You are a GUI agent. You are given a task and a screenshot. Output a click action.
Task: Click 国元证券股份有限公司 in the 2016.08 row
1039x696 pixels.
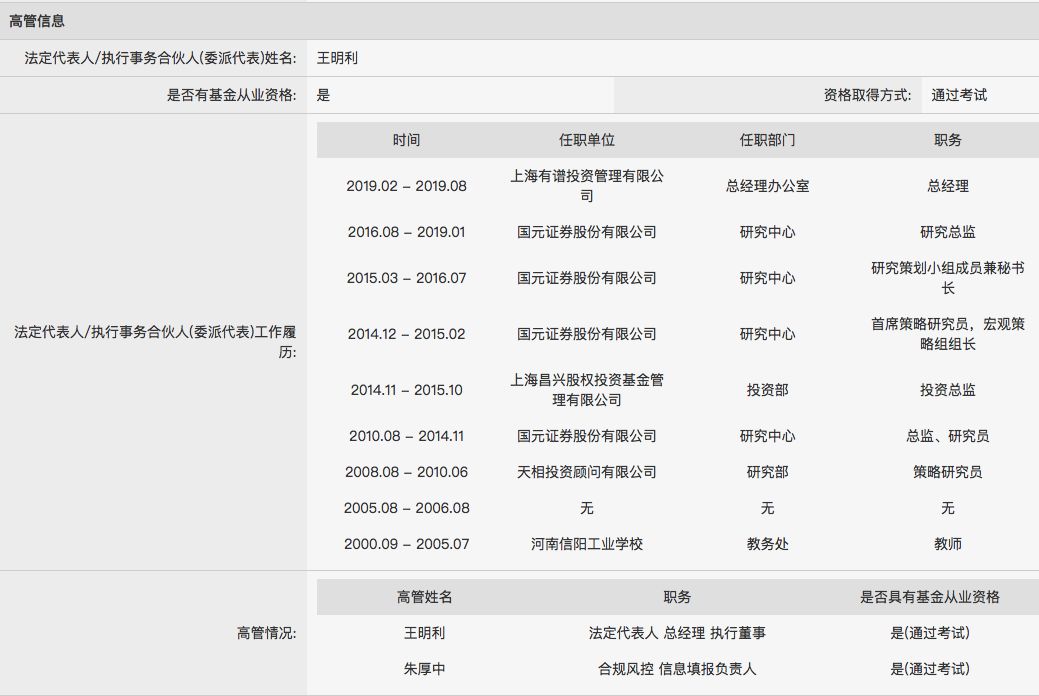(586, 232)
